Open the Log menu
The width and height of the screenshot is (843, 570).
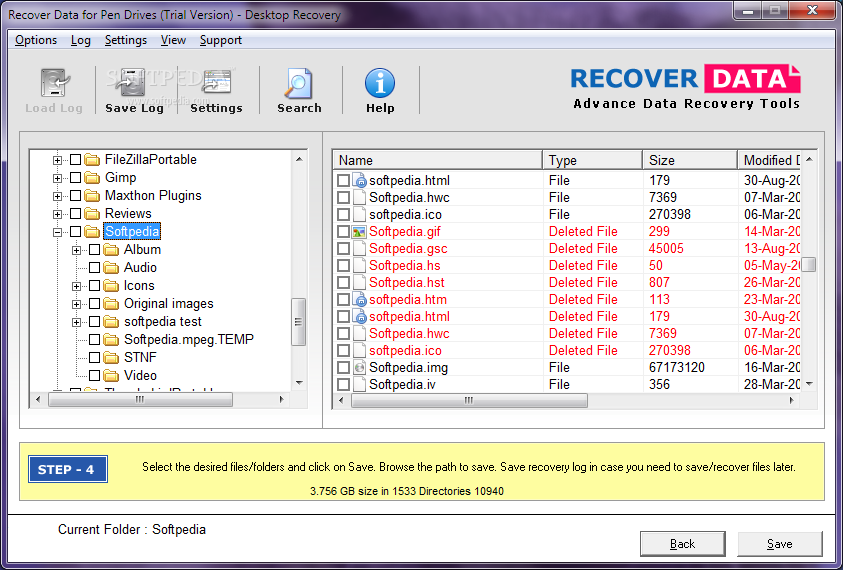click(81, 40)
